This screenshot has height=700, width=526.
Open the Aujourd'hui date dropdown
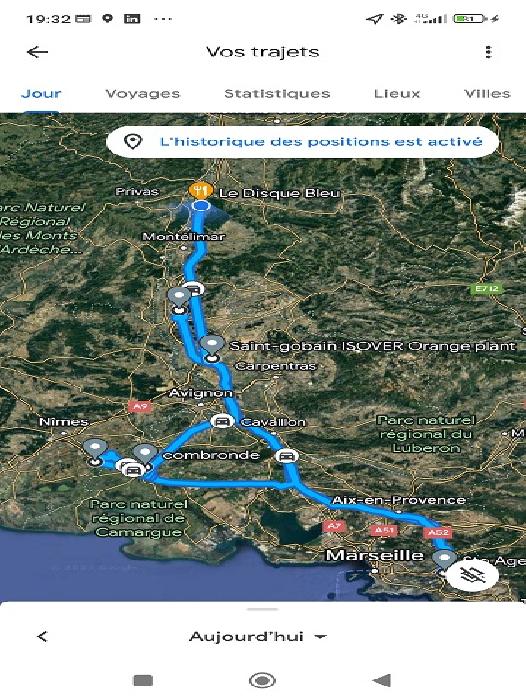(x=258, y=636)
